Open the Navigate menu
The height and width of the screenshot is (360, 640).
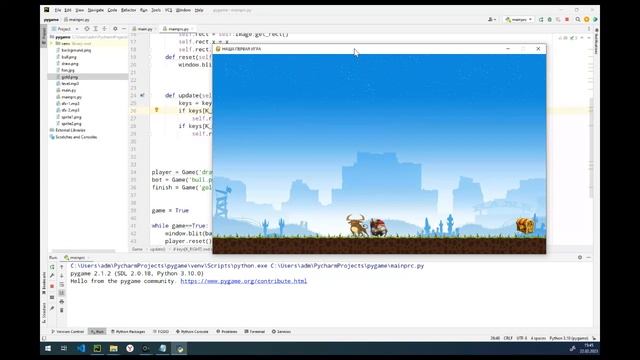click(96, 10)
